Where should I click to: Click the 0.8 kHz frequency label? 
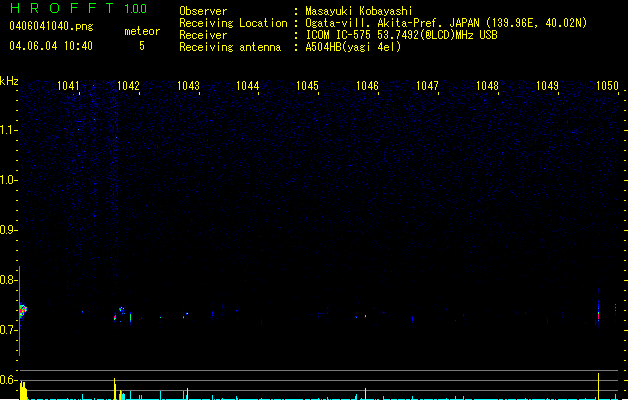(8, 280)
